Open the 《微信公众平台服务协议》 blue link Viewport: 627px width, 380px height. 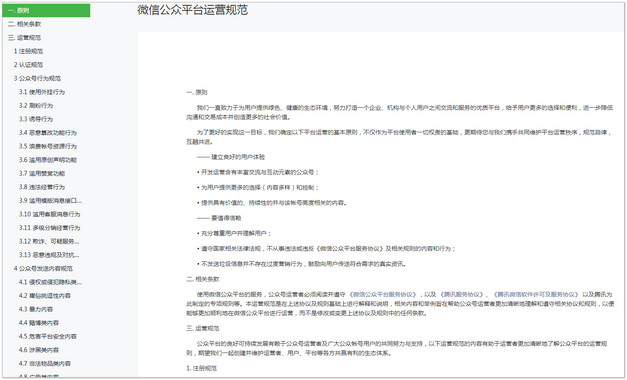click(x=383, y=294)
